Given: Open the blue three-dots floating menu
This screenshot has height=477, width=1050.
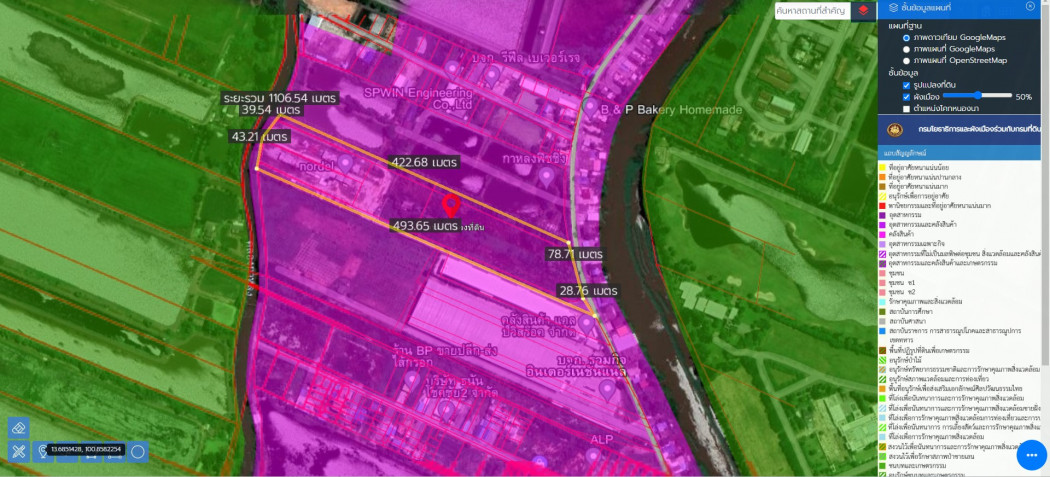Looking at the screenshot, I should click(x=1031, y=455).
